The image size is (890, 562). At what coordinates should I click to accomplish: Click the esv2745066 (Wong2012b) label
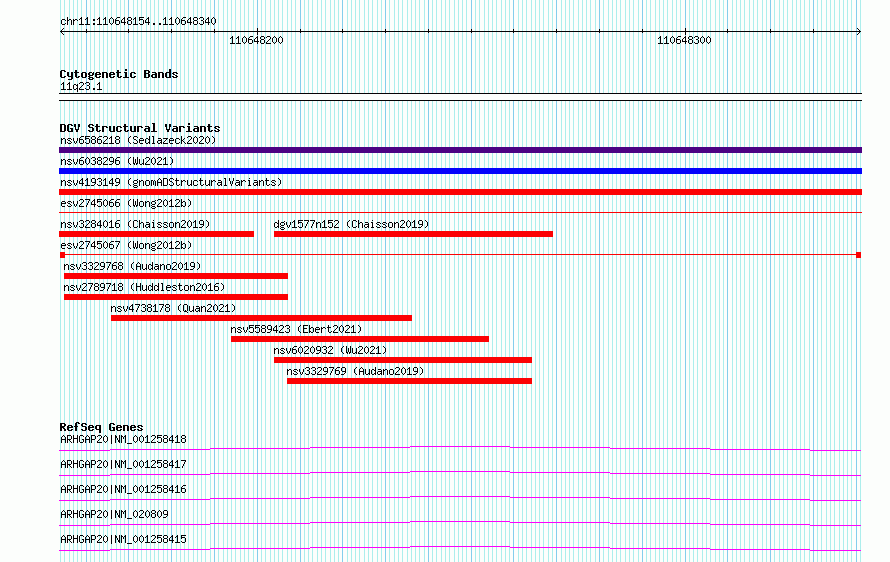click(126, 203)
